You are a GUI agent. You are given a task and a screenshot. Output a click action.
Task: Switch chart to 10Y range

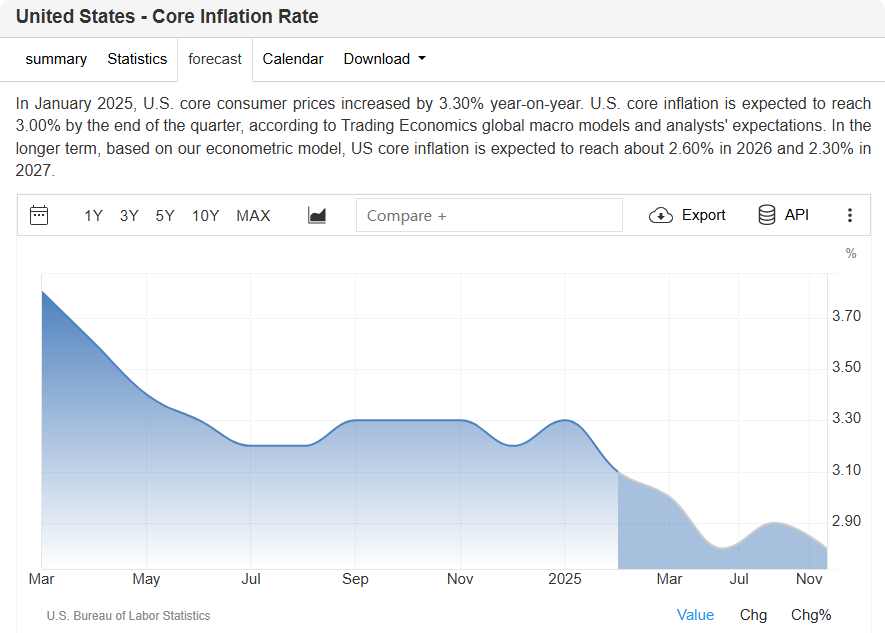[205, 215]
